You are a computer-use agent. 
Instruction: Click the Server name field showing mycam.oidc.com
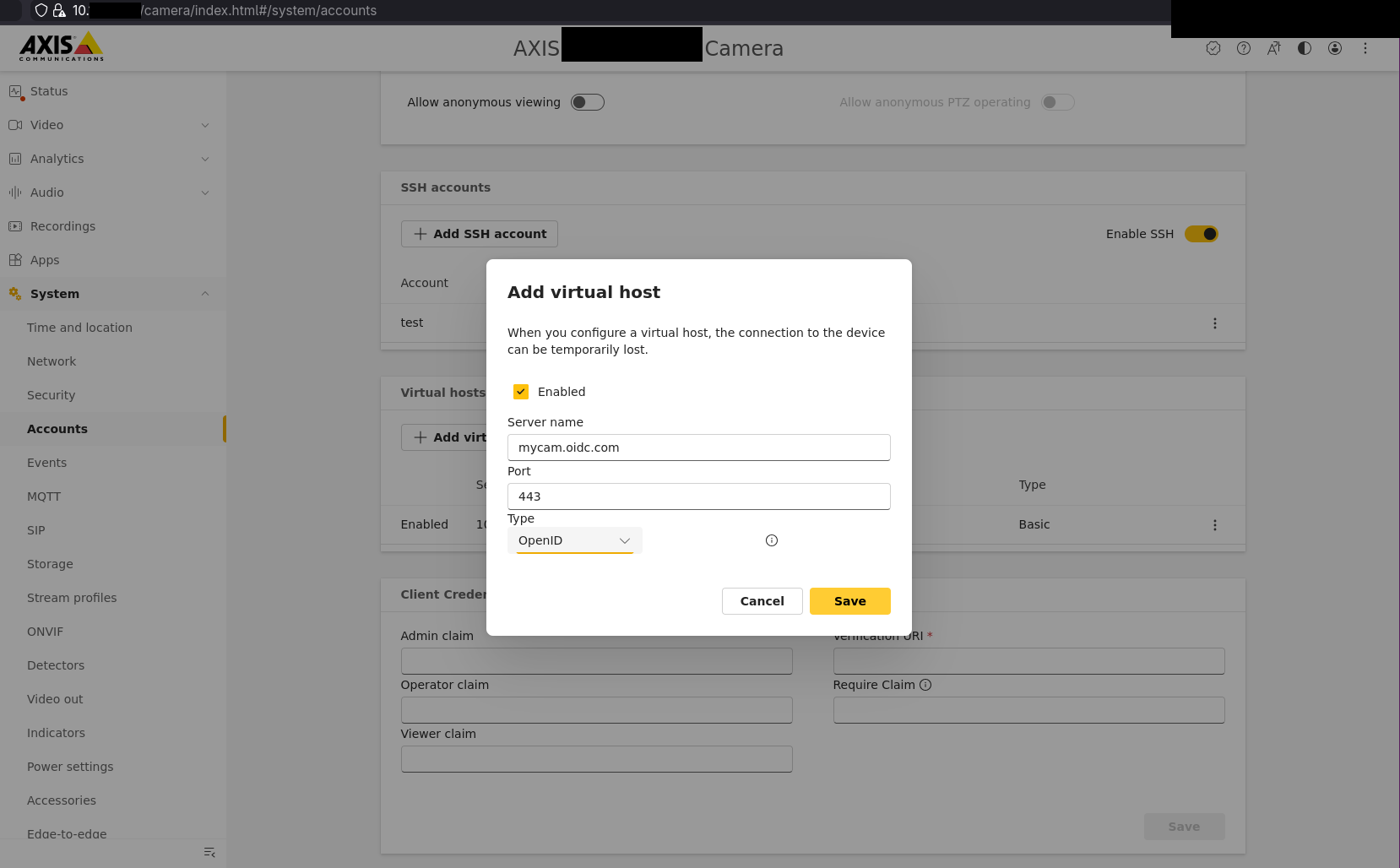(x=698, y=447)
